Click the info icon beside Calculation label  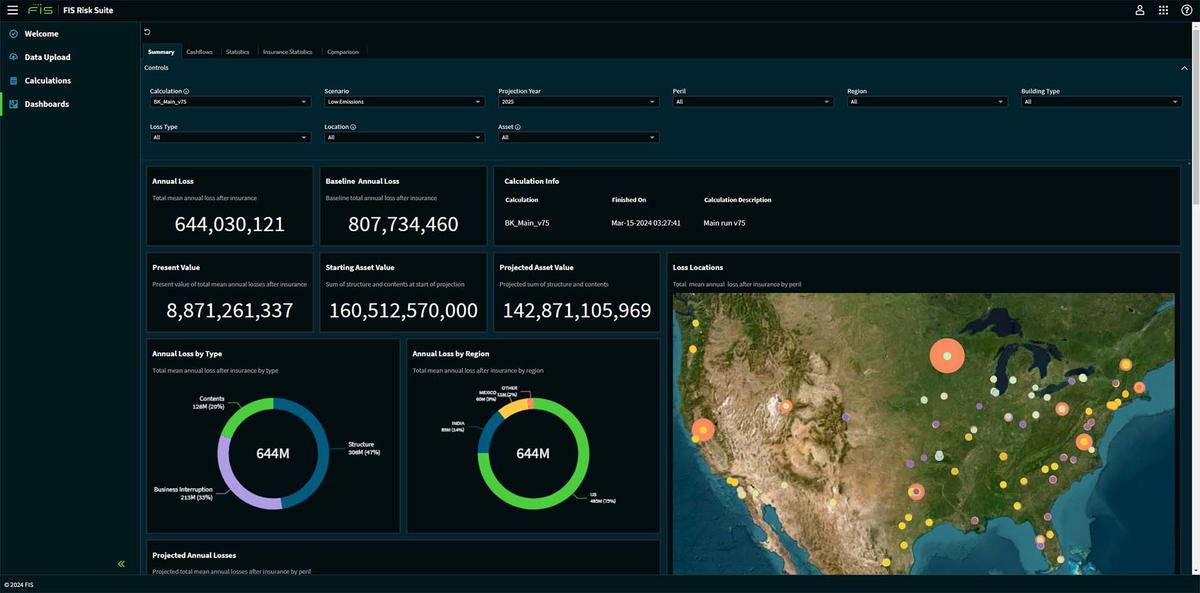[187, 91]
